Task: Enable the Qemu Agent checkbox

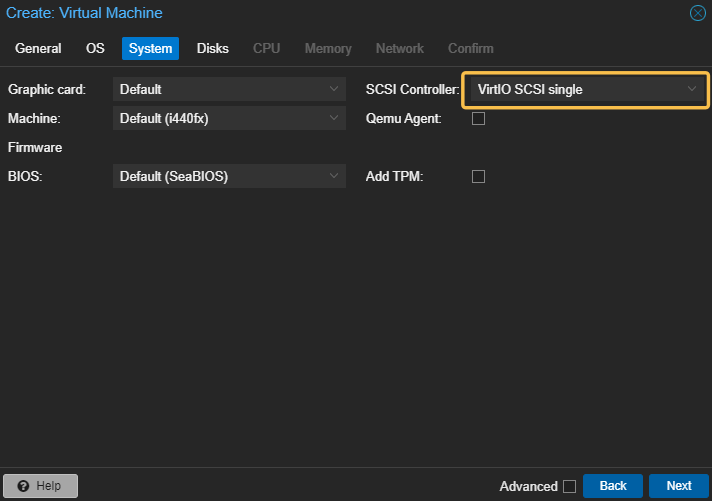Action: 478,118
